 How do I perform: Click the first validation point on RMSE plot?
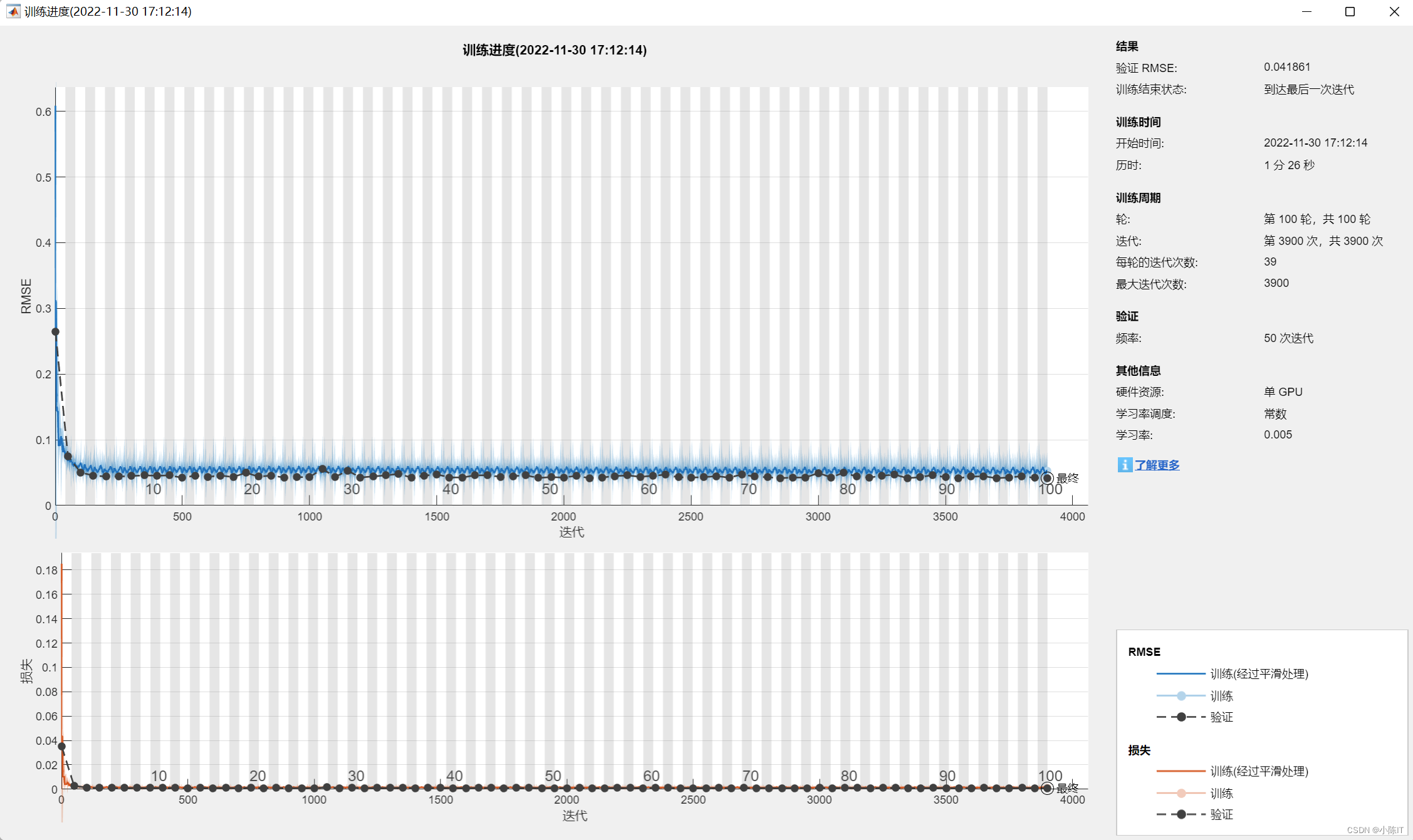(x=55, y=331)
